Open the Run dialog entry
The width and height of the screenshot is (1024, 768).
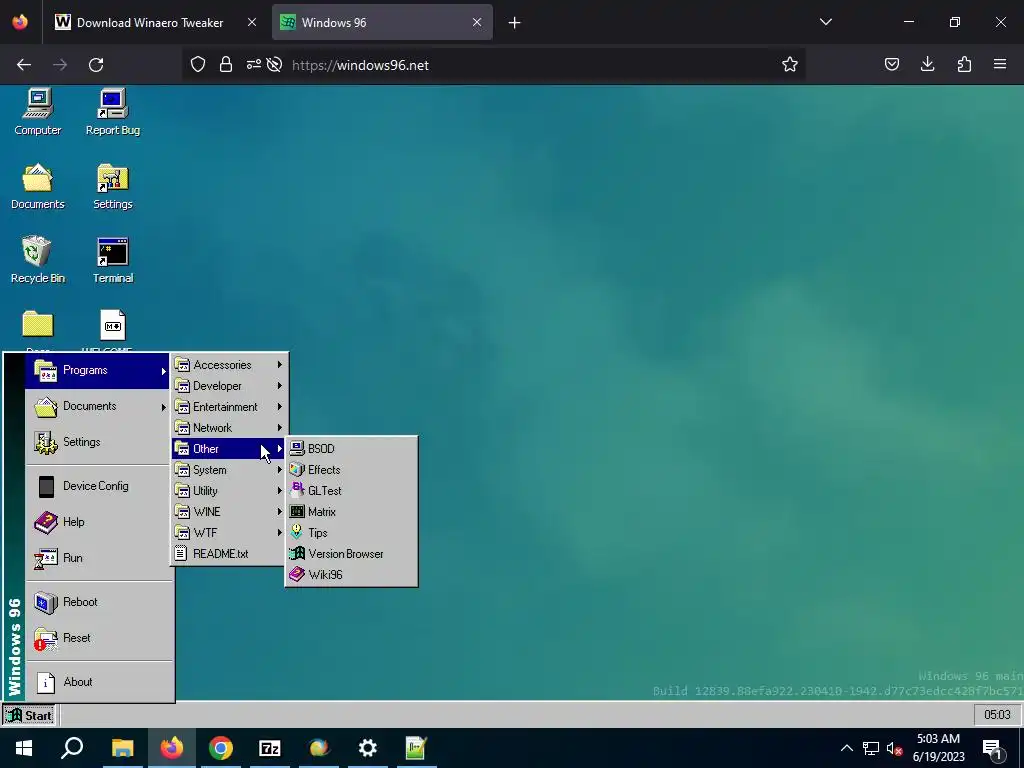pyautogui.click(x=98, y=558)
